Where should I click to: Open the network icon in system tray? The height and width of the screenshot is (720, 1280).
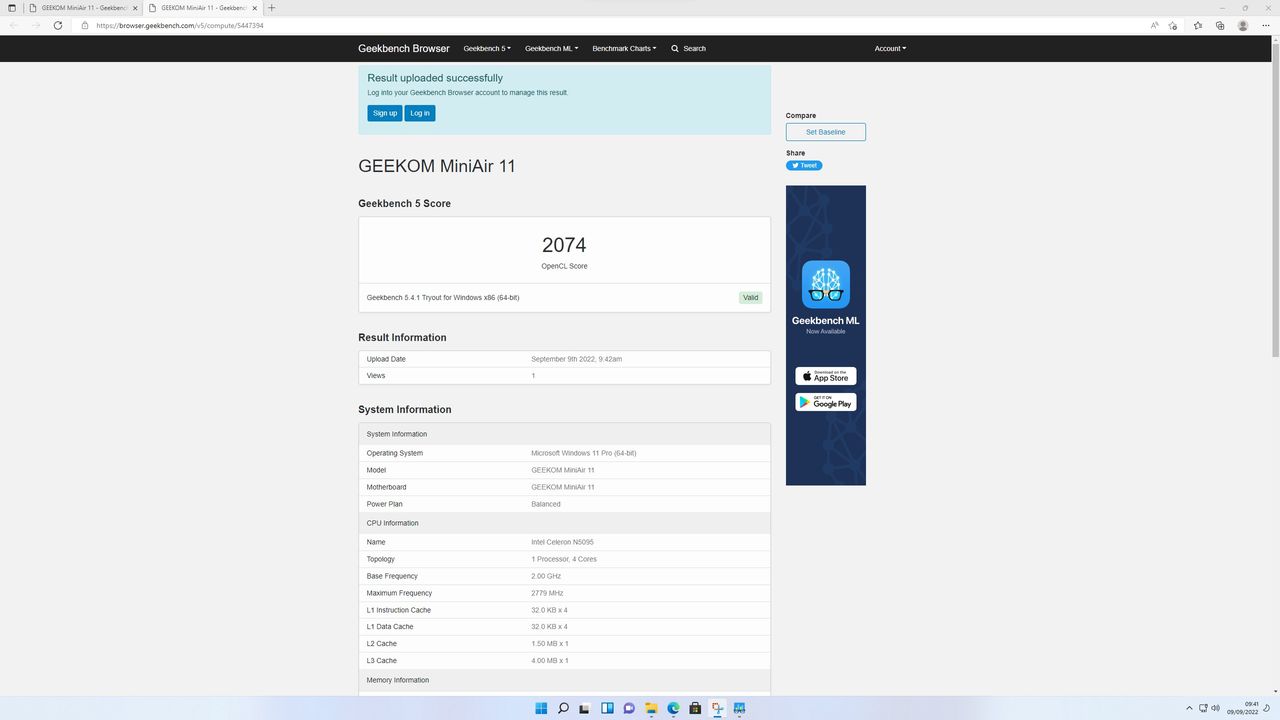(1203, 708)
